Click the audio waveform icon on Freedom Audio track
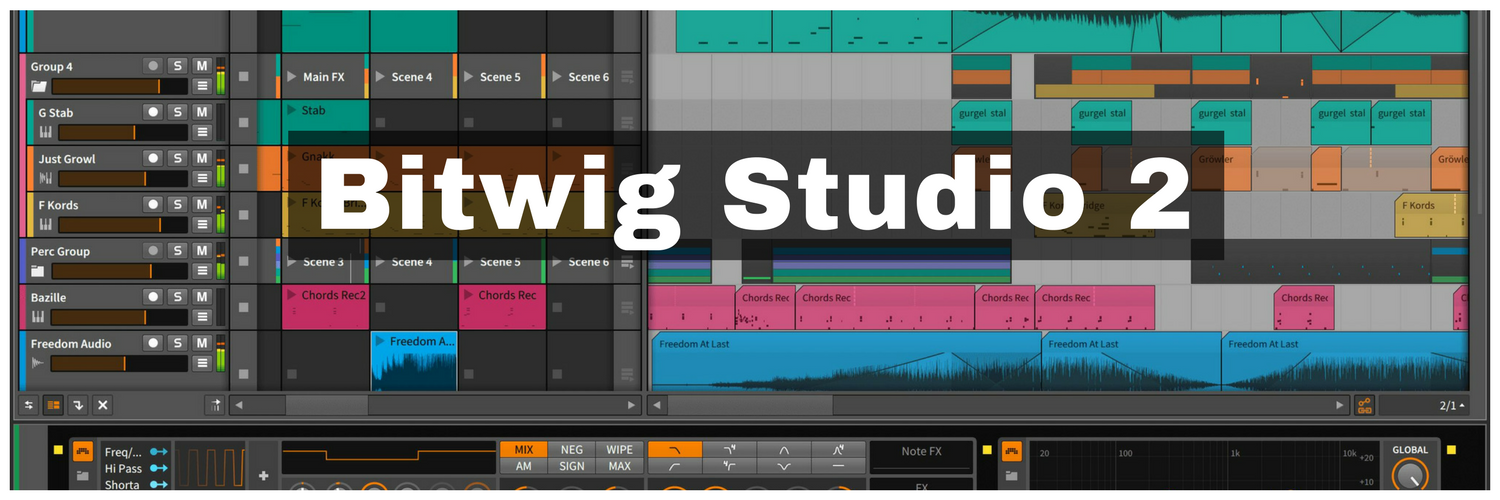 [38, 363]
